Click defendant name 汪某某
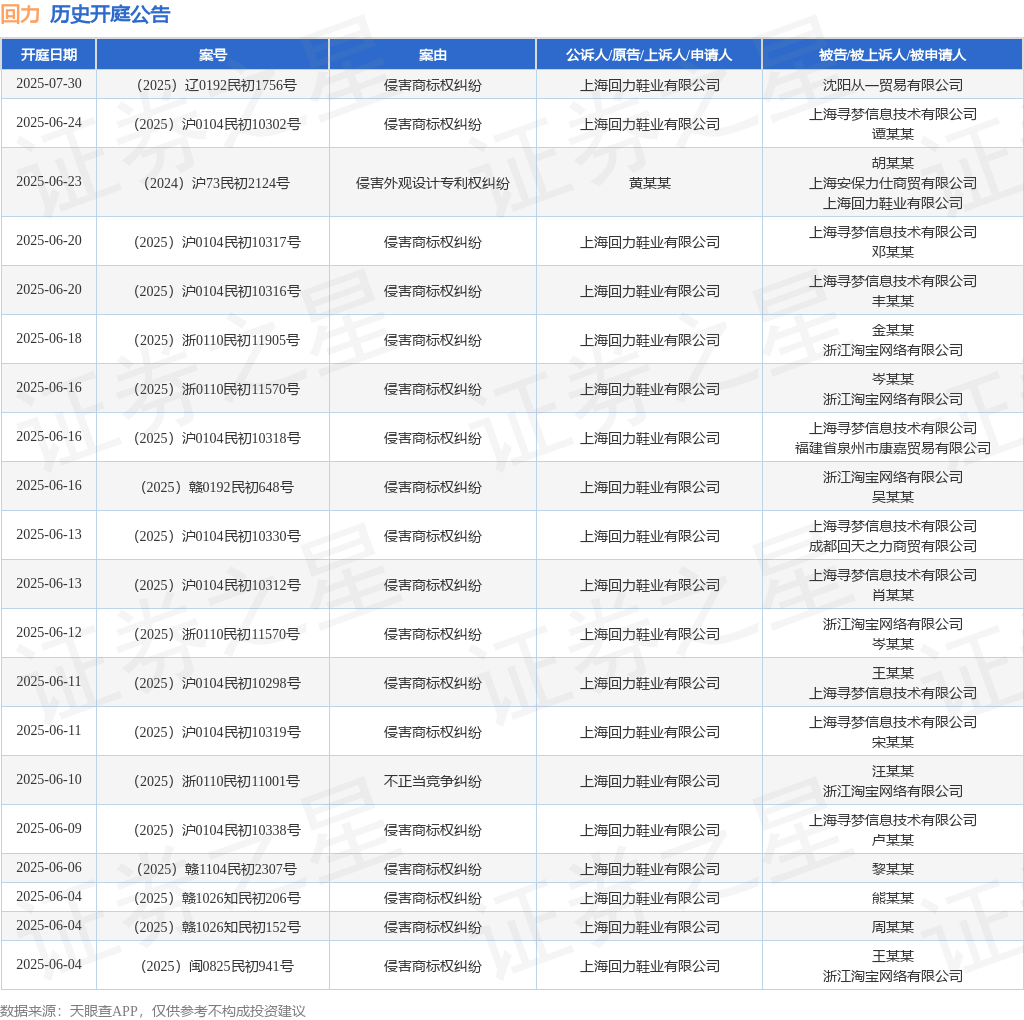The height and width of the screenshot is (1020, 1024). pyautogui.click(x=893, y=771)
